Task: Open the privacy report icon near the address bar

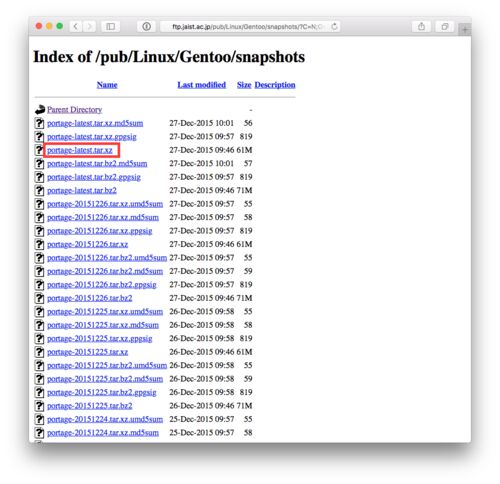Action: 146,26
